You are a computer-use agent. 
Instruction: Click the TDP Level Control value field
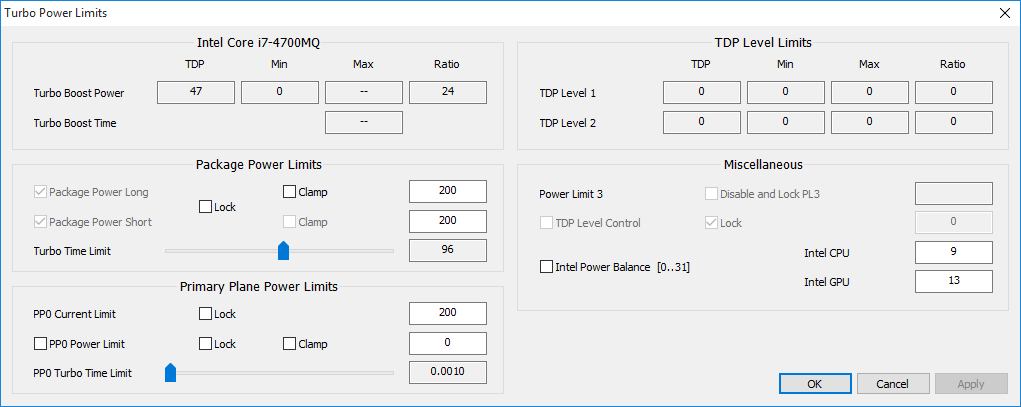pyautogui.click(x=954, y=222)
